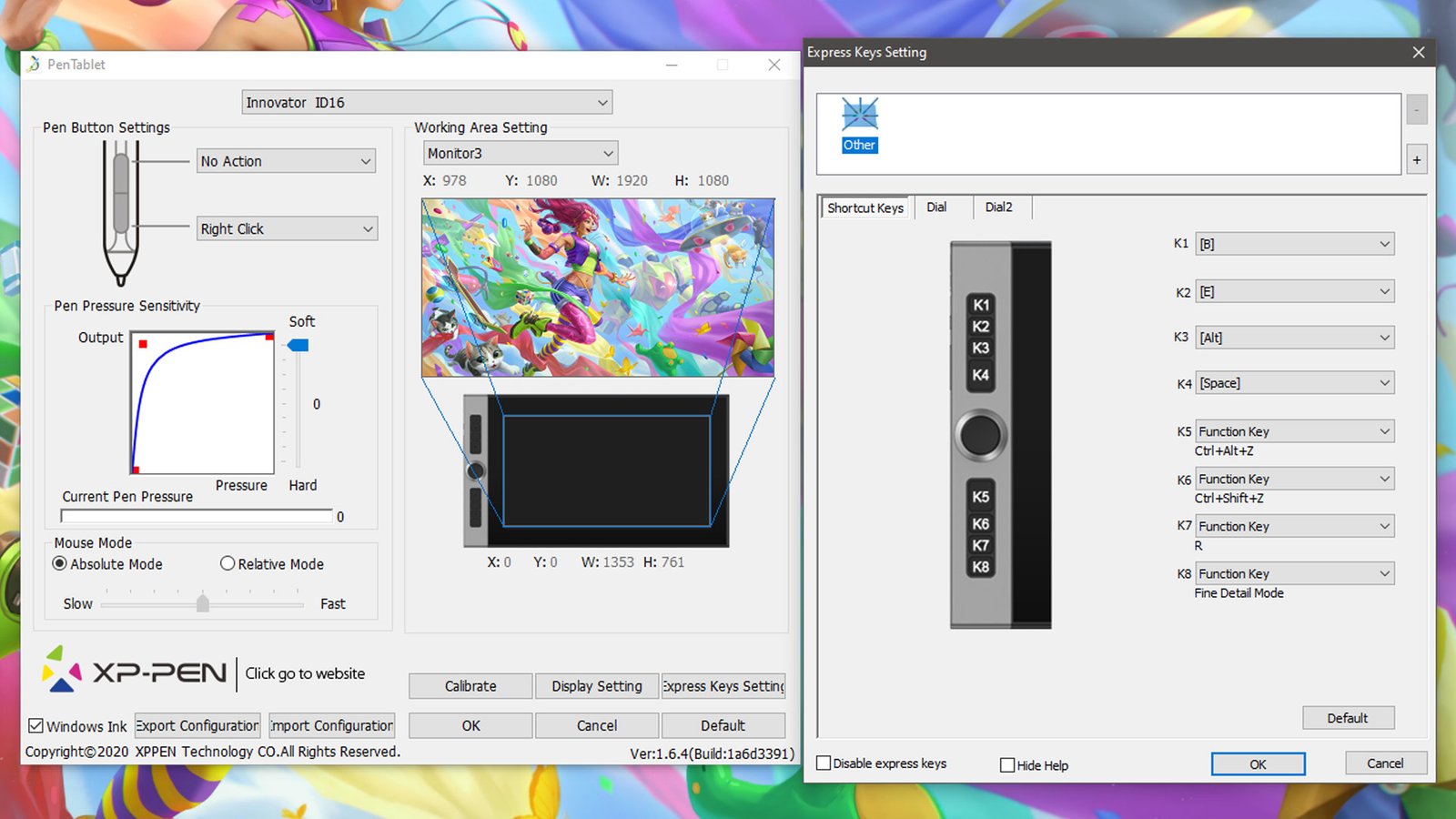Click the K2 key on tablet diagram
The height and width of the screenshot is (819, 1456).
pyautogui.click(x=980, y=327)
